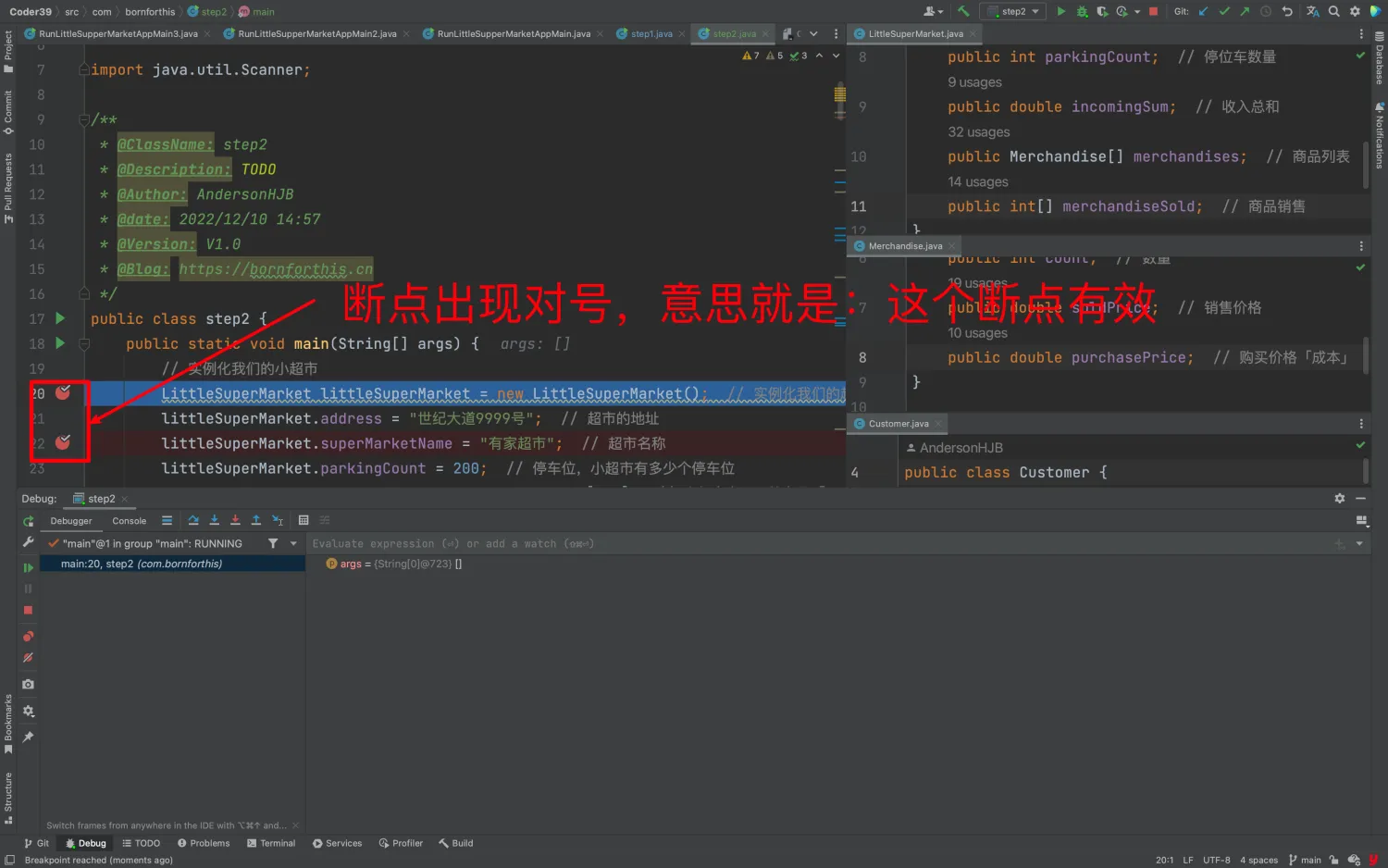
Task: Open the TODO tool window button
Action: click(x=141, y=843)
